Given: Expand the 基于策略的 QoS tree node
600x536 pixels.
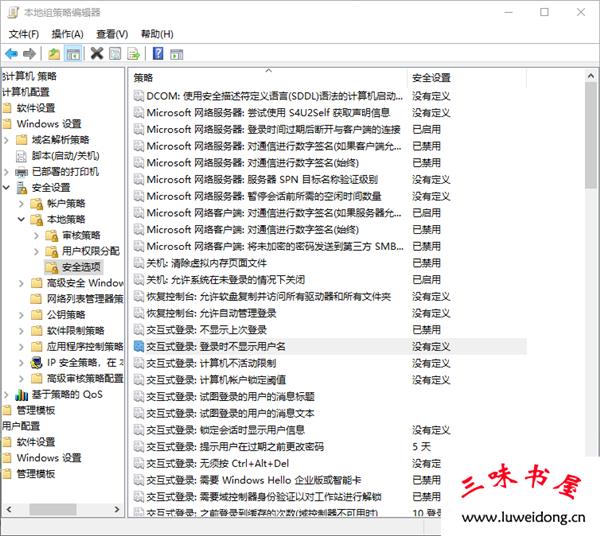Looking at the screenshot, I should coord(6,394).
